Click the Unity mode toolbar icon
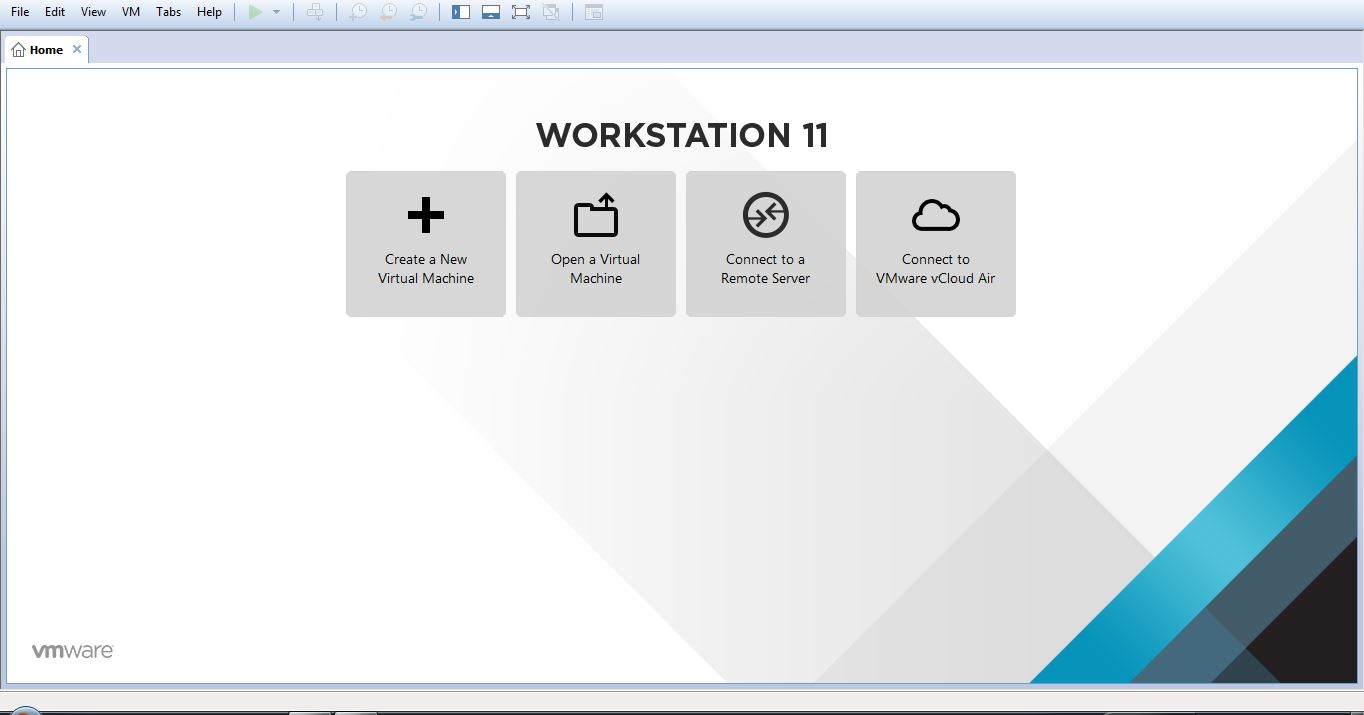Viewport: 1364px width, 715px height. [551, 12]
